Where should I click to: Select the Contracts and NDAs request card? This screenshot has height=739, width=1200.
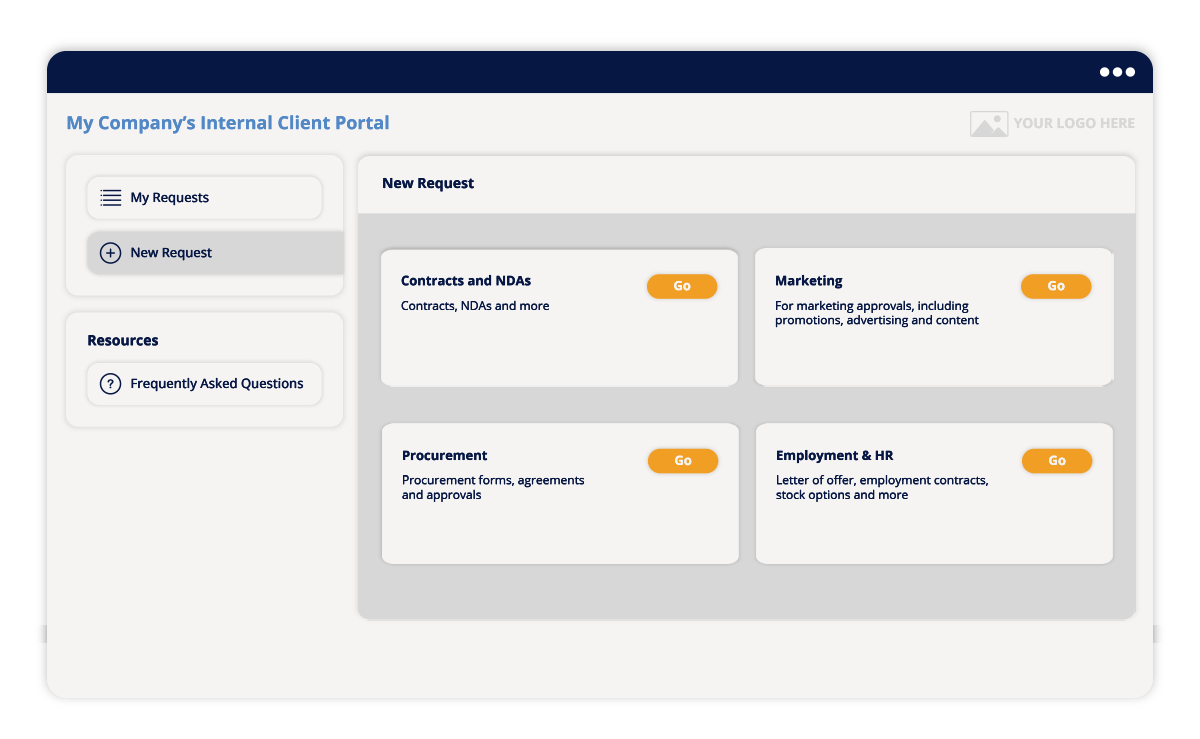(560, 317)
